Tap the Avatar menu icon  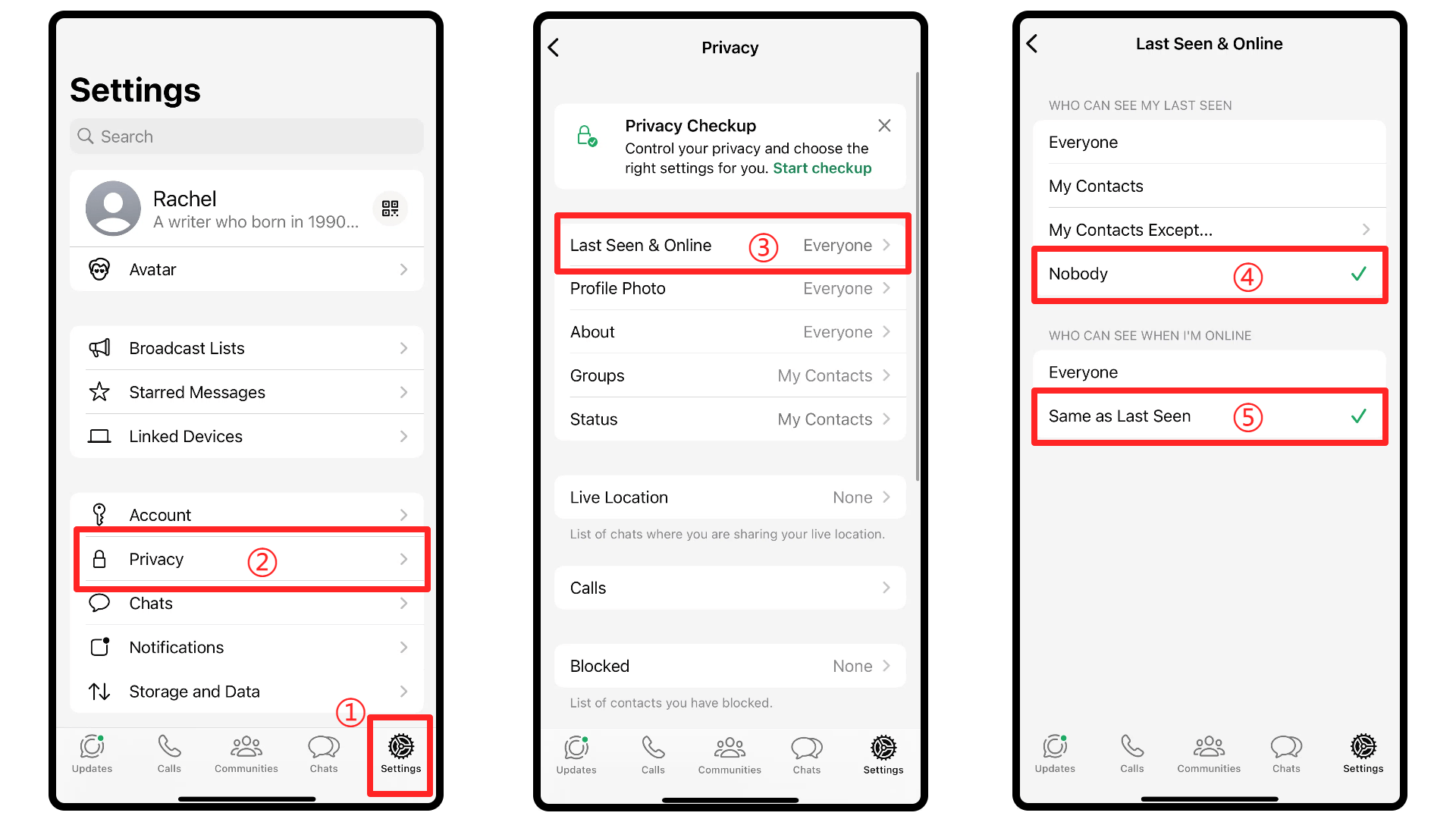click(x=99, y=269)
